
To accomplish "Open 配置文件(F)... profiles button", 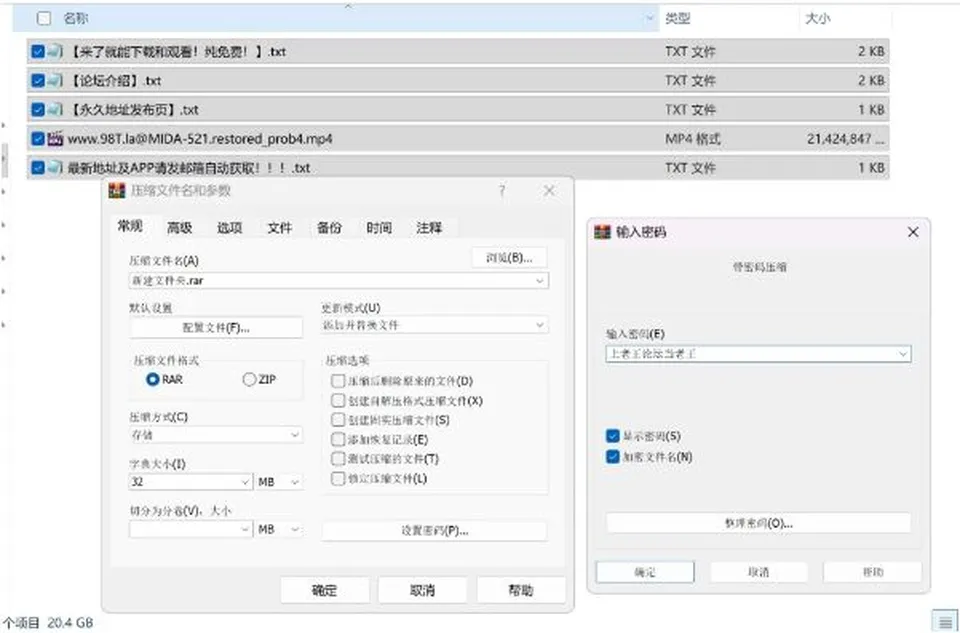I will click(216, 328).
